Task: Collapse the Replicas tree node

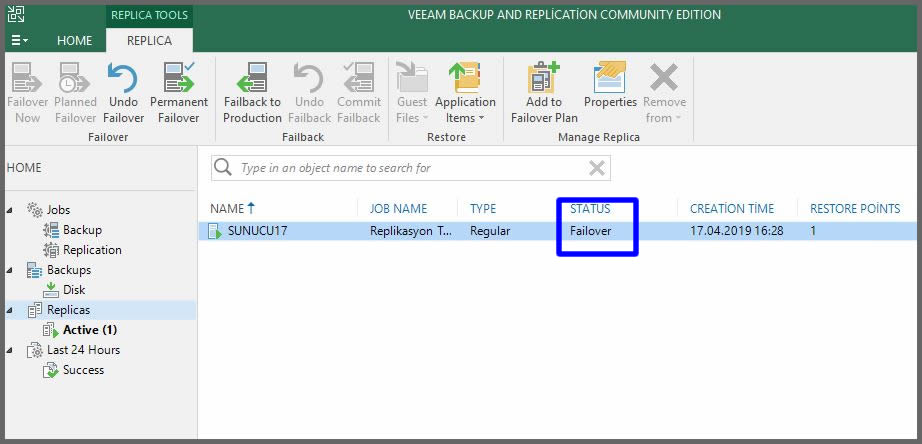Action: pos(11,310)
